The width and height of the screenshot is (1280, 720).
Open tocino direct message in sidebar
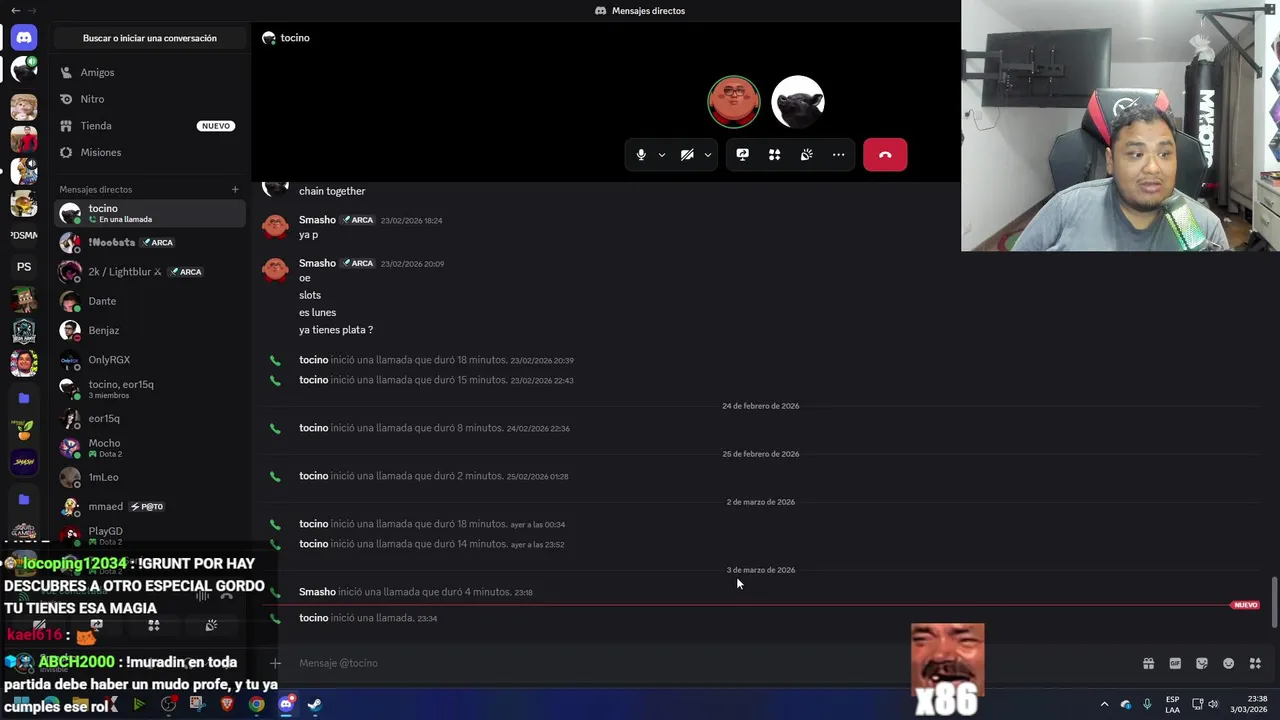coord(150,213)
